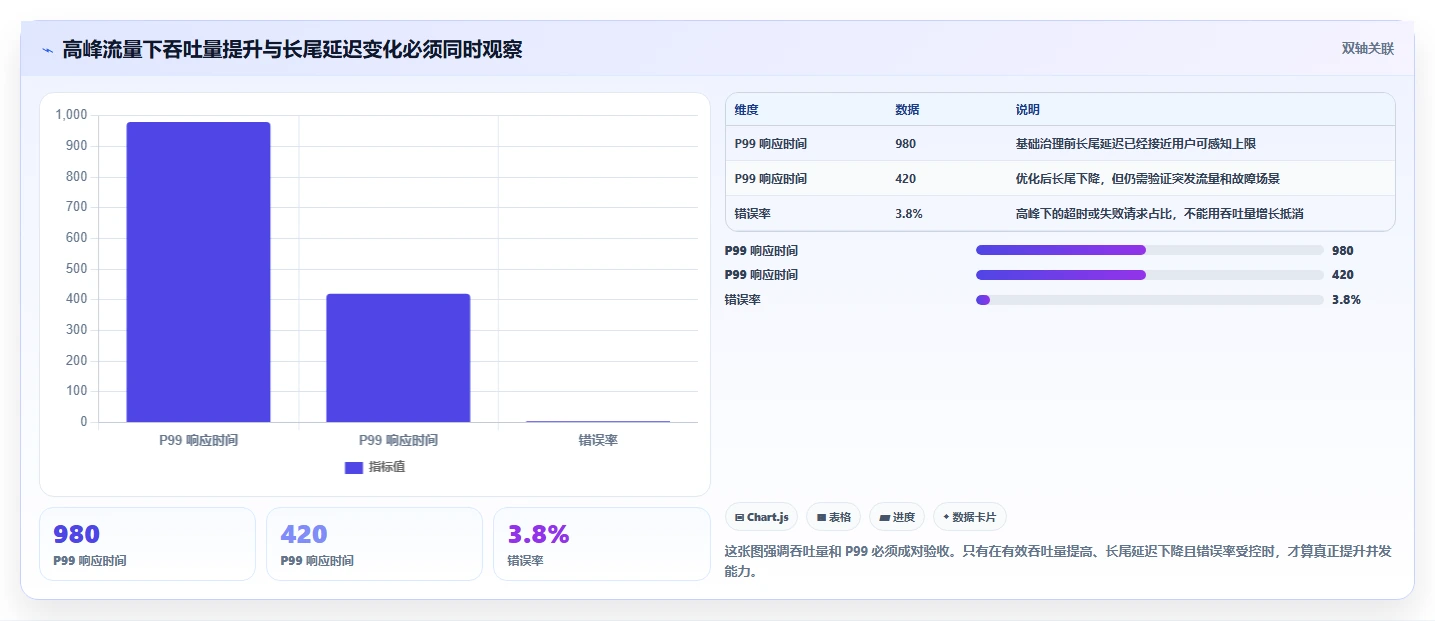Click the 高峰下的超时或失败请求占比 description cell
This screenshot has width=1435, height=621.
[1160, 214]
